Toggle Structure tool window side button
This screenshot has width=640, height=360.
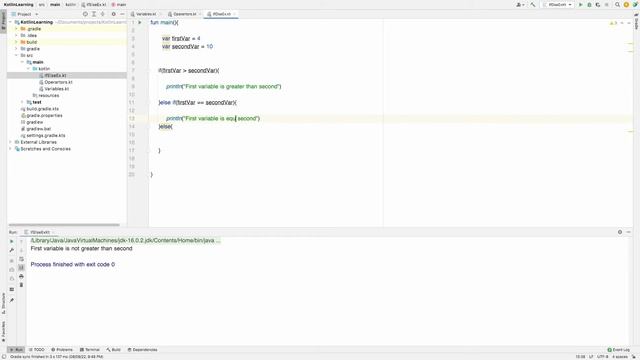[3, 303]
